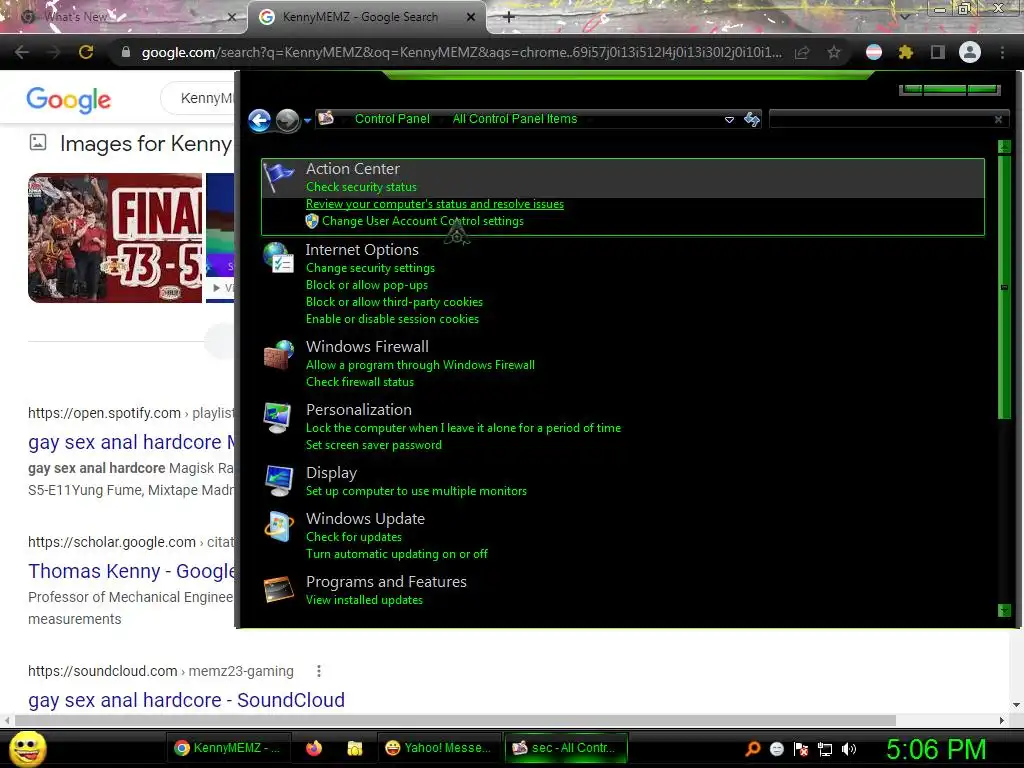Open the Windows Update icon
The width and height of the screenshot is (1024, 768).
click(x=279, y=526)
